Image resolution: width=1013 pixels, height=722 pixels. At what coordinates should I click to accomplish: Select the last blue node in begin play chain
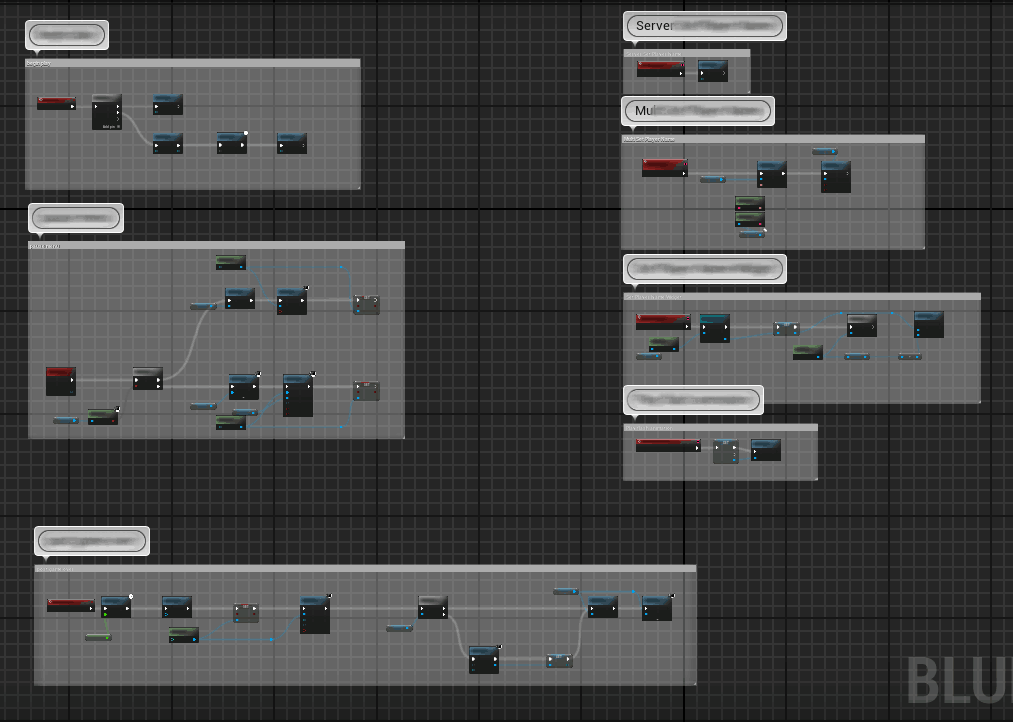pos(292,144)
